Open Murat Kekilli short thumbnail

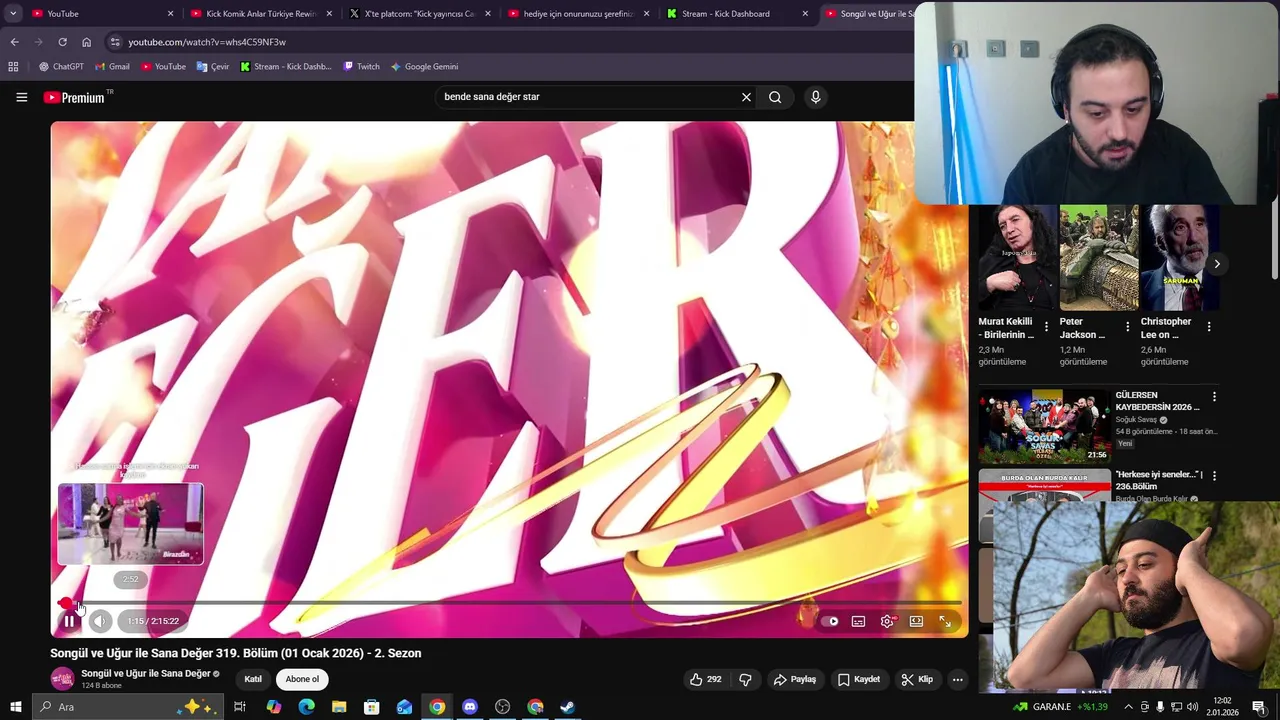tap(1017, 258)
